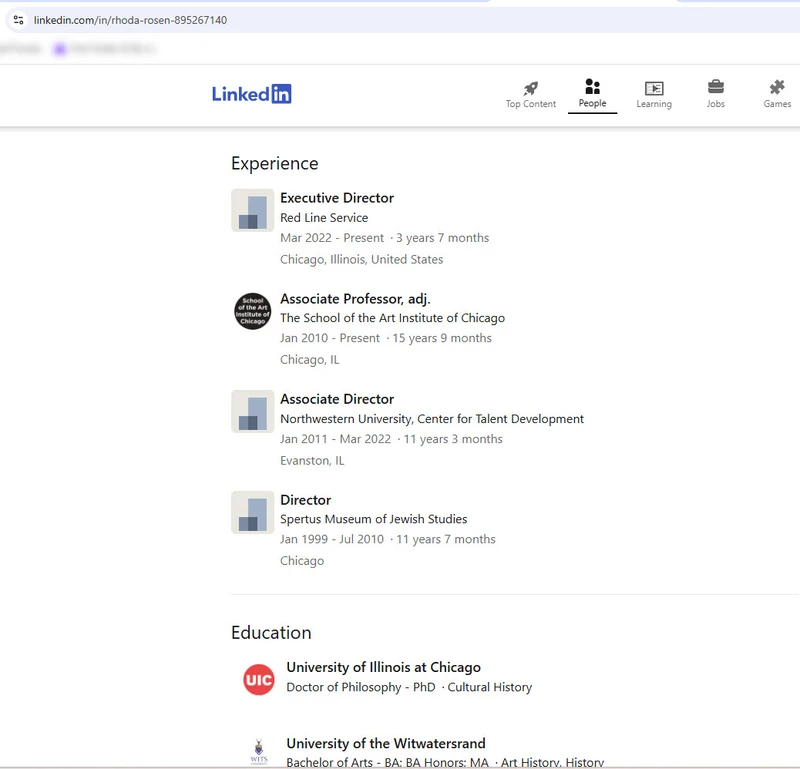This screenshot has width=800, height=769.
Task: Click the Experience section heading
Action: pos(274,163)
